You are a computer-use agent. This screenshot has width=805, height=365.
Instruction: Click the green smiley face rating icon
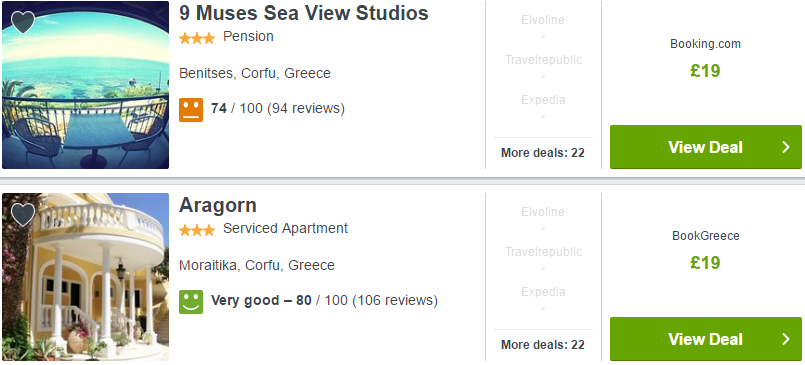point(191,301)
